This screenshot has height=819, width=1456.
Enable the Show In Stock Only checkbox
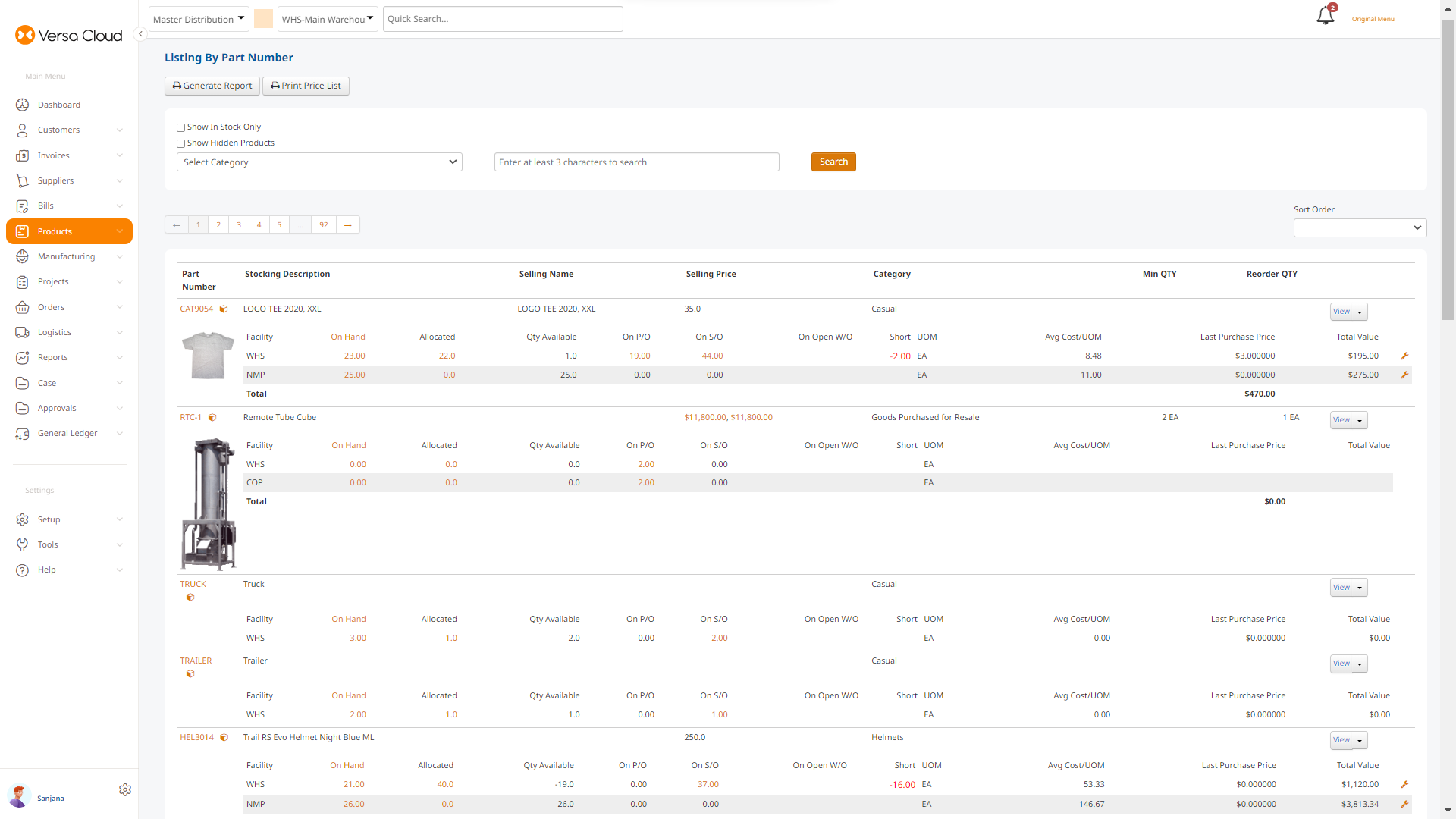click(180, 127)
